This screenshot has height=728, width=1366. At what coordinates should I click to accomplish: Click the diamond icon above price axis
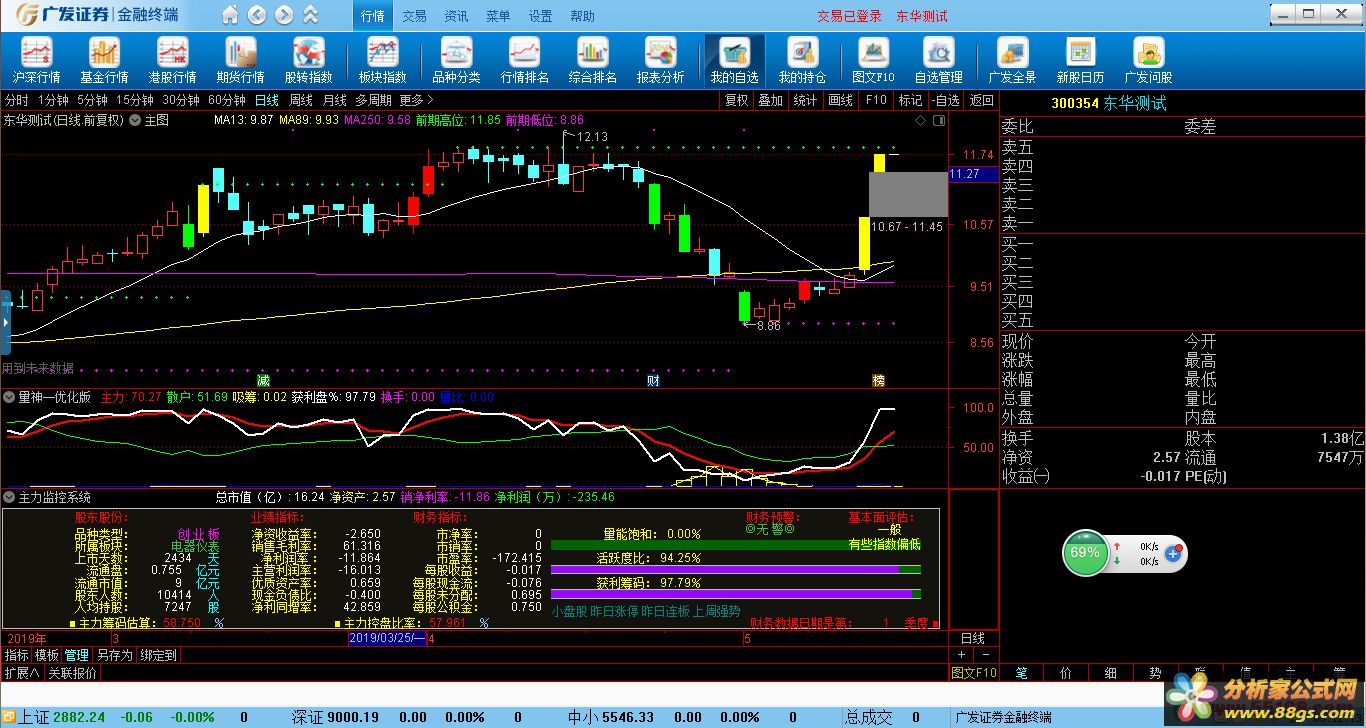pos(920,120)
